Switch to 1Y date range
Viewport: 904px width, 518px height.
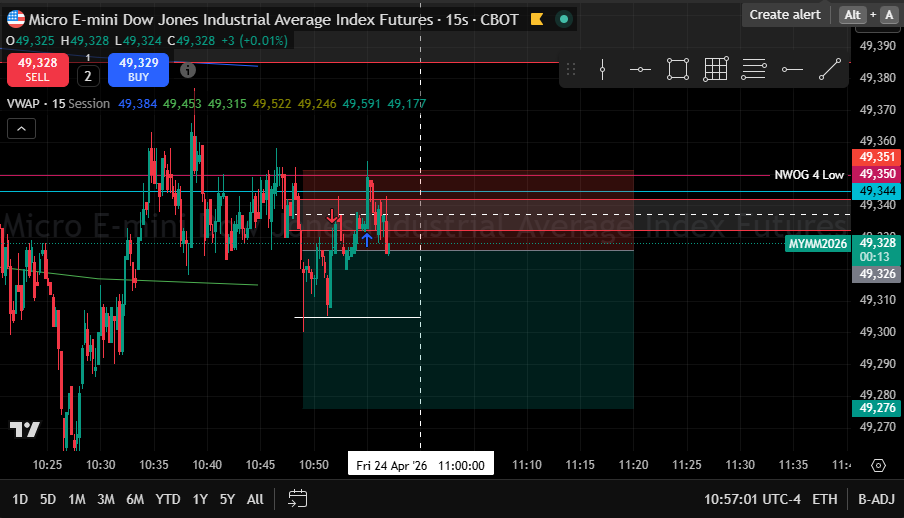pyautogui.click(x=200, y=499)
